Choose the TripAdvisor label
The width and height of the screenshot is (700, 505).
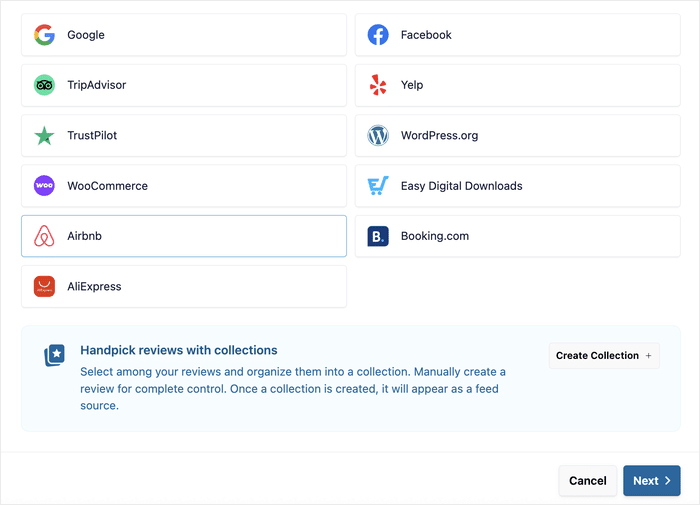pos(96,85)
